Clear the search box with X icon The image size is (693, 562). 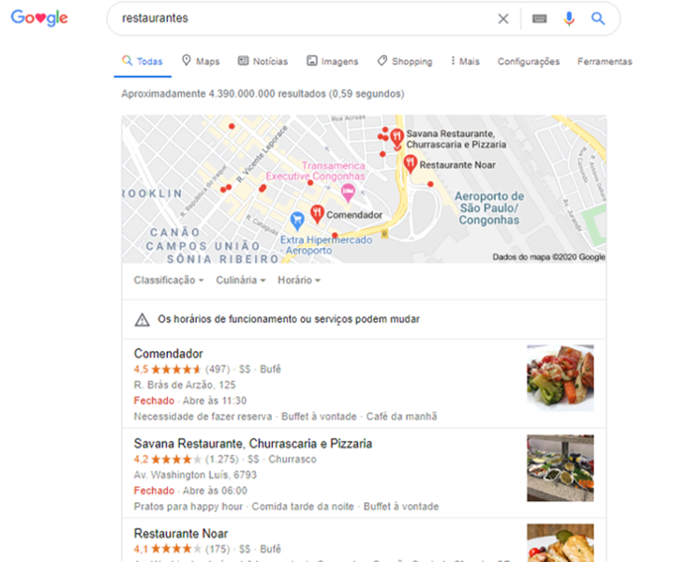(x=503, y=19)
